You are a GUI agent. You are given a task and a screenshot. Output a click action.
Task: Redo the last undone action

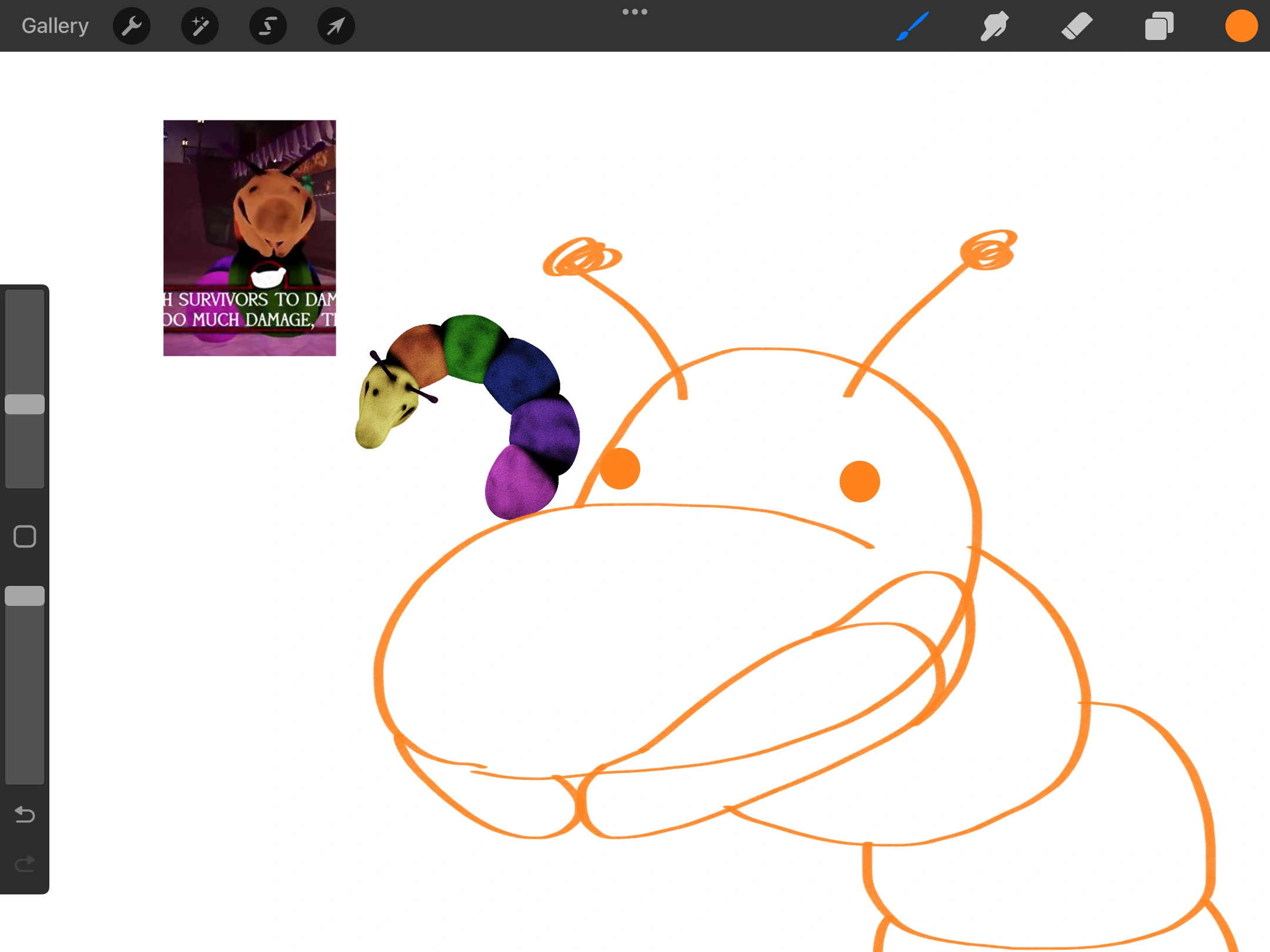25,864
